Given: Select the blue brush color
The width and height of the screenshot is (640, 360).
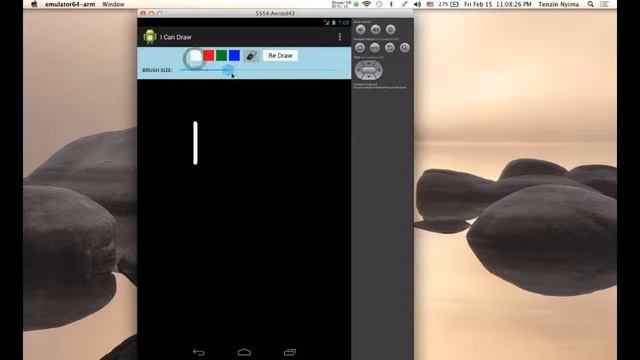Looking at the screenshot, I should click(x=234, y=56).
